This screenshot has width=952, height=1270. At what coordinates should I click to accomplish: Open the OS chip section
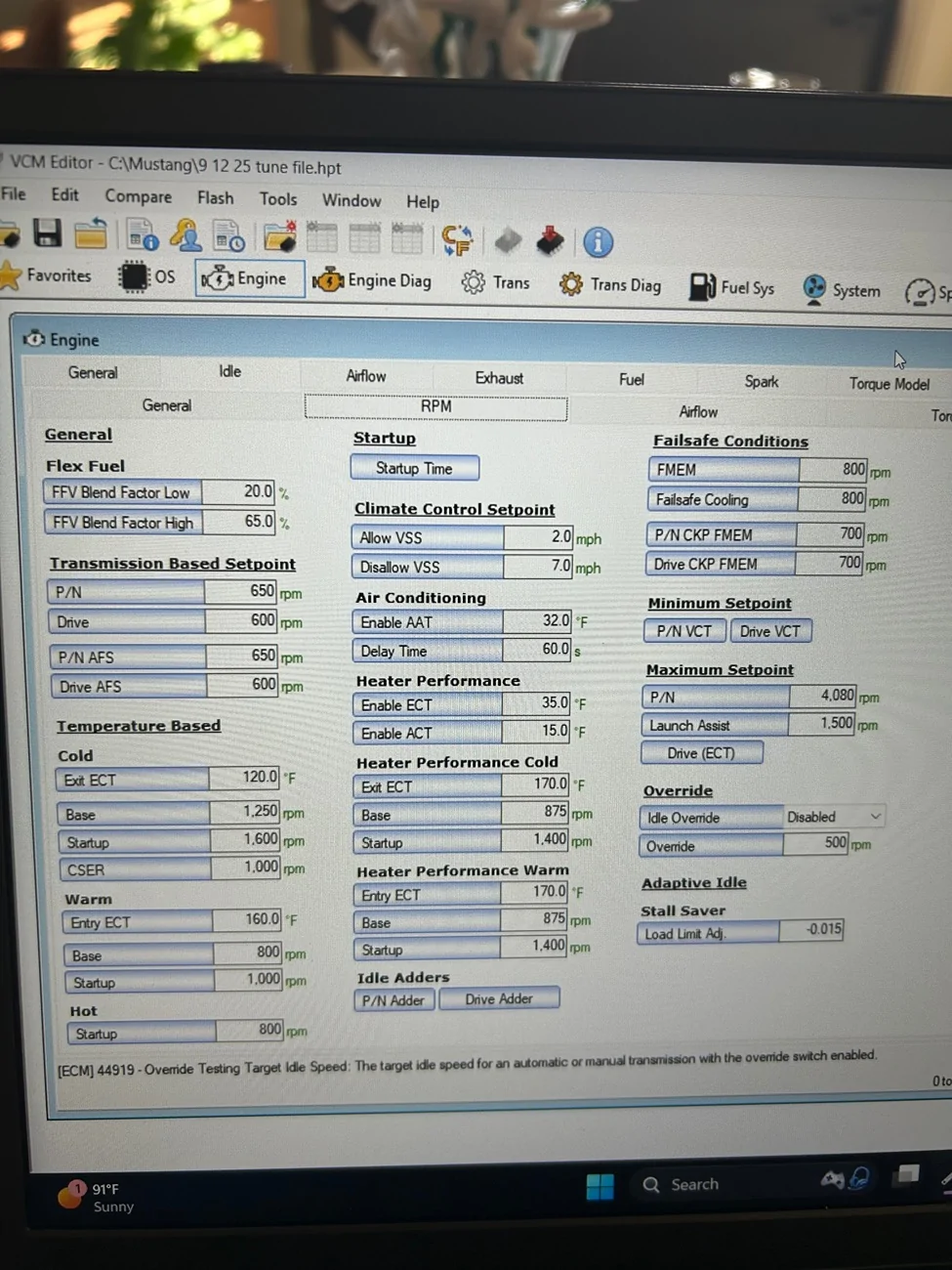[x=147, y=276]
